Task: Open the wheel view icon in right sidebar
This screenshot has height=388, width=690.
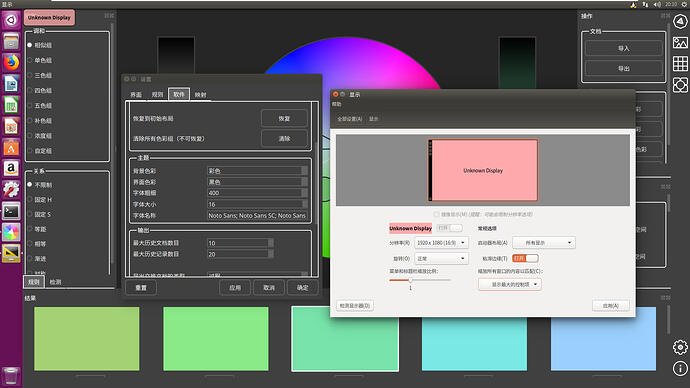Action: [680, 21]
